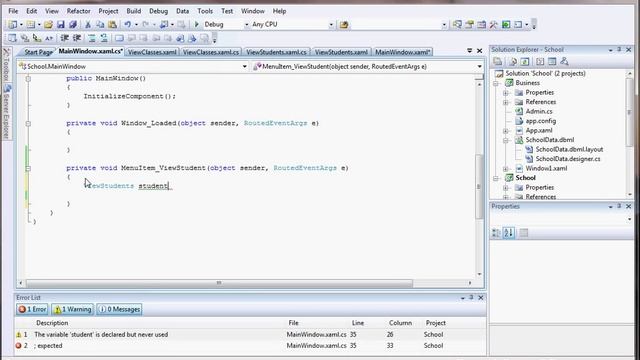Click the Start Page green toolbar icon
The image size is (640, 360).
click(506, 25)
